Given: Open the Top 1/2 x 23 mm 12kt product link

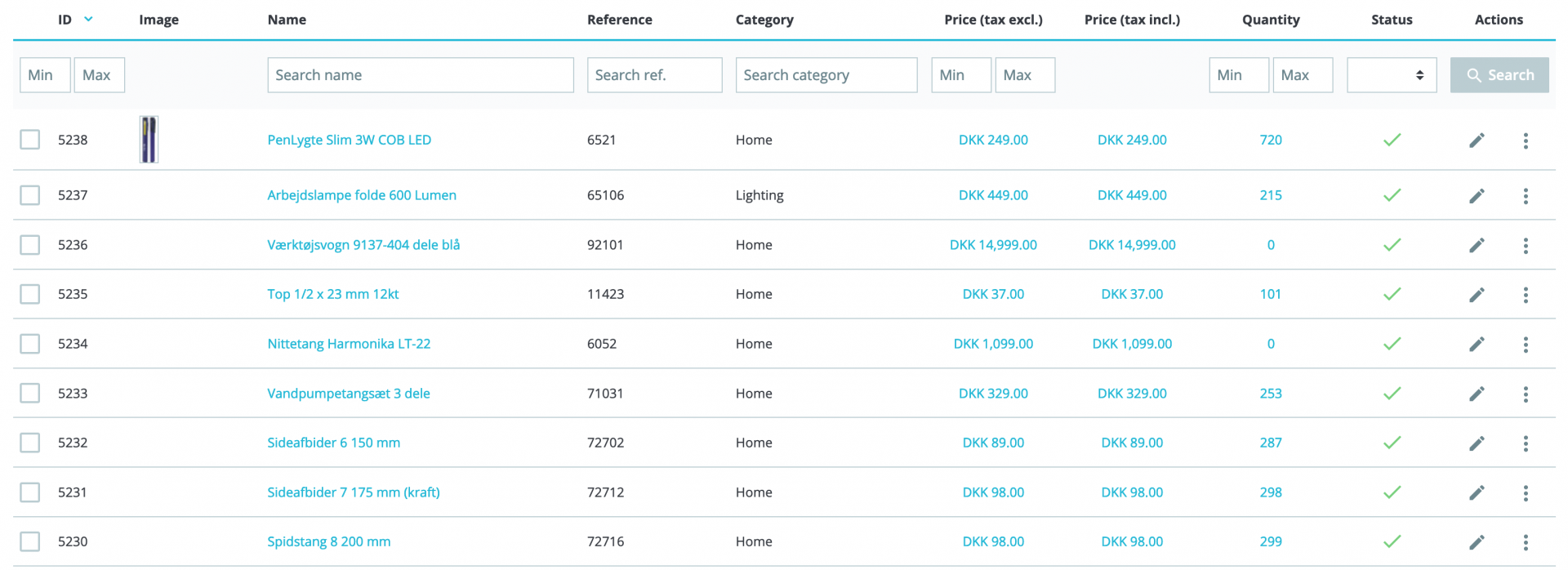Looking at the screenshot, I should pos(333,294).
